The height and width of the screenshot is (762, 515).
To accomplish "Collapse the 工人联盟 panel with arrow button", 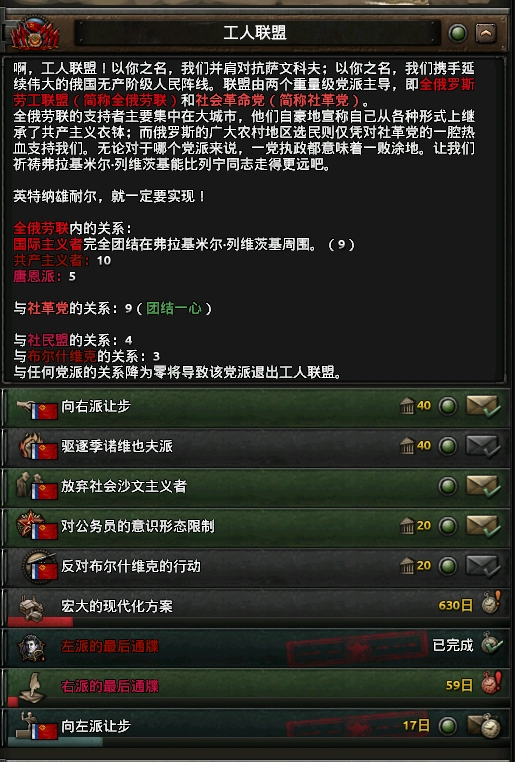I will click(x=485, y=34).
